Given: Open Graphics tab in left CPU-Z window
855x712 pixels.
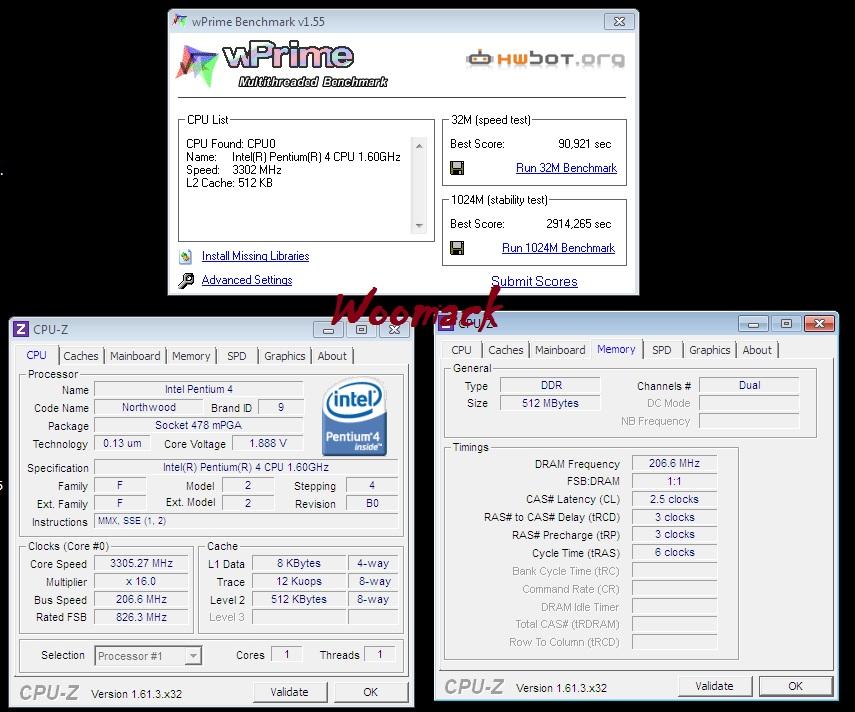Looking at the screenshot, I should [x=285, y=356].
